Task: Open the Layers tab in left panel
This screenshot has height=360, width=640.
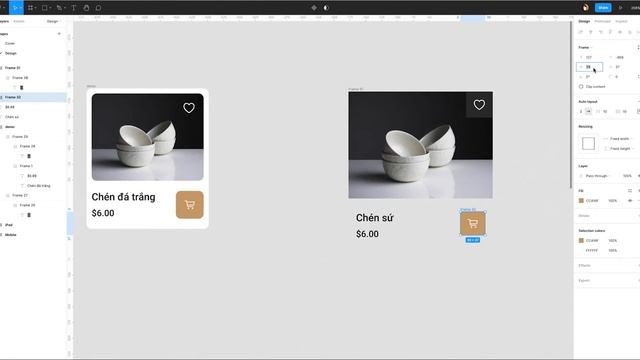Action: 4,21
